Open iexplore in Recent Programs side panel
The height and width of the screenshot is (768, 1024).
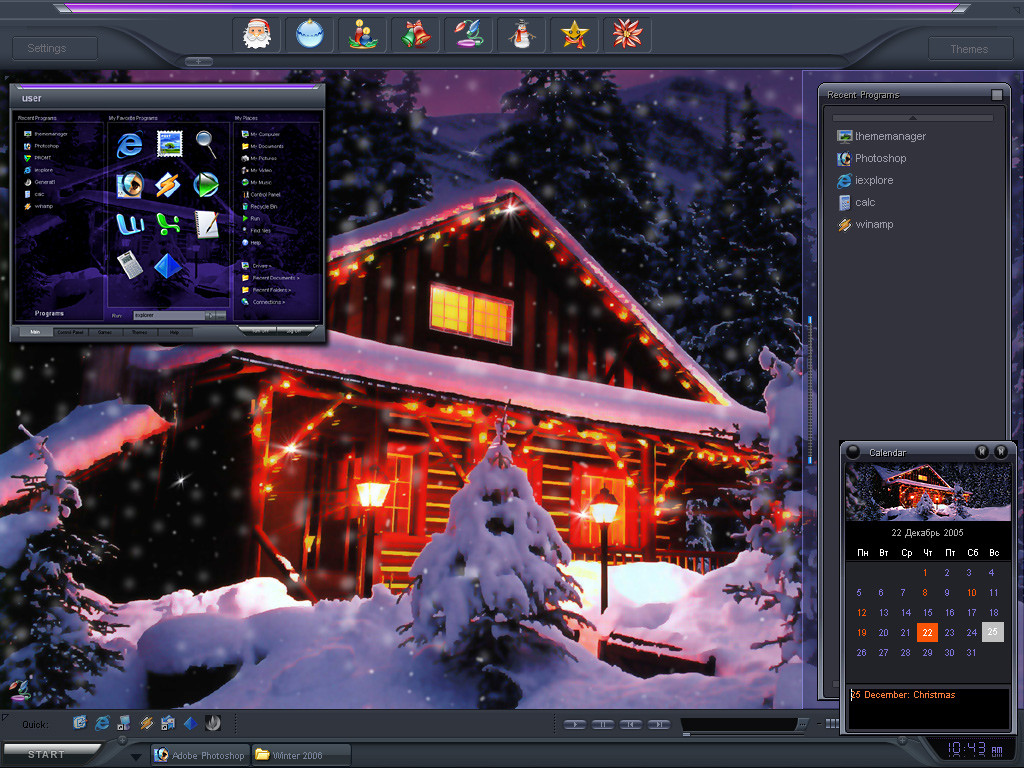point(865,180)
